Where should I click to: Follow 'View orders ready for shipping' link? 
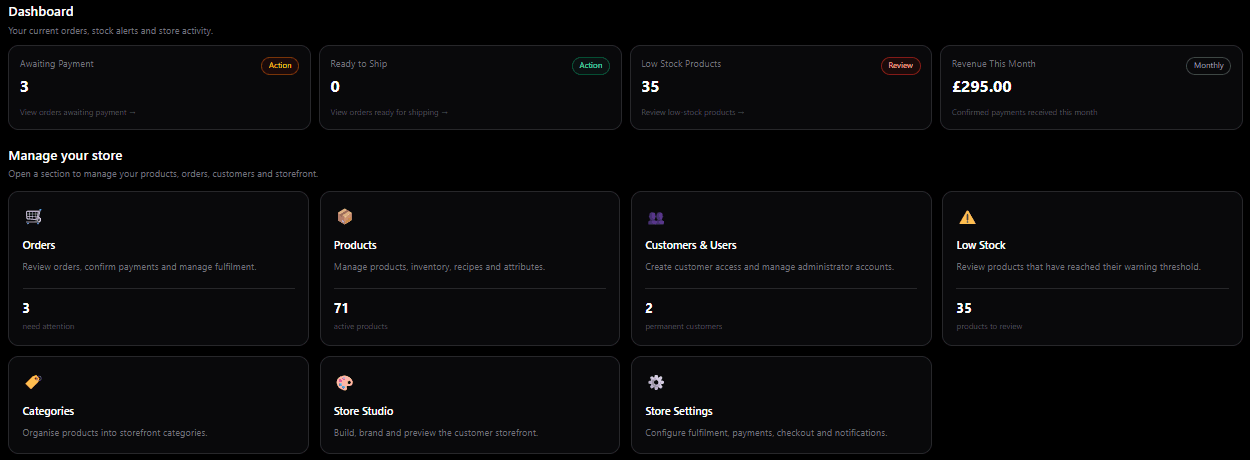coord(390,112)
